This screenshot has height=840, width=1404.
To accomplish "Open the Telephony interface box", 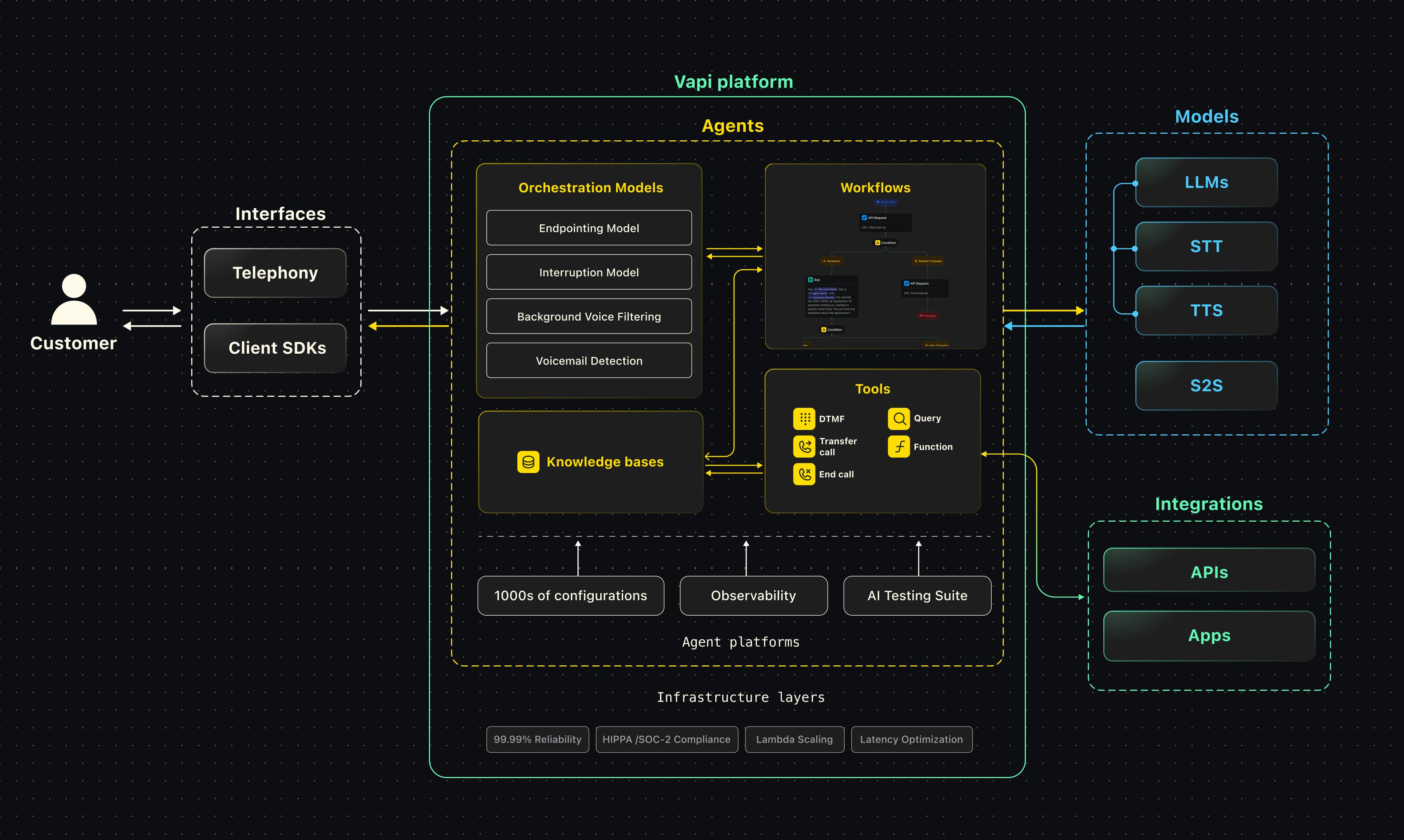I will pyautogui.click(x=275, y=273).
